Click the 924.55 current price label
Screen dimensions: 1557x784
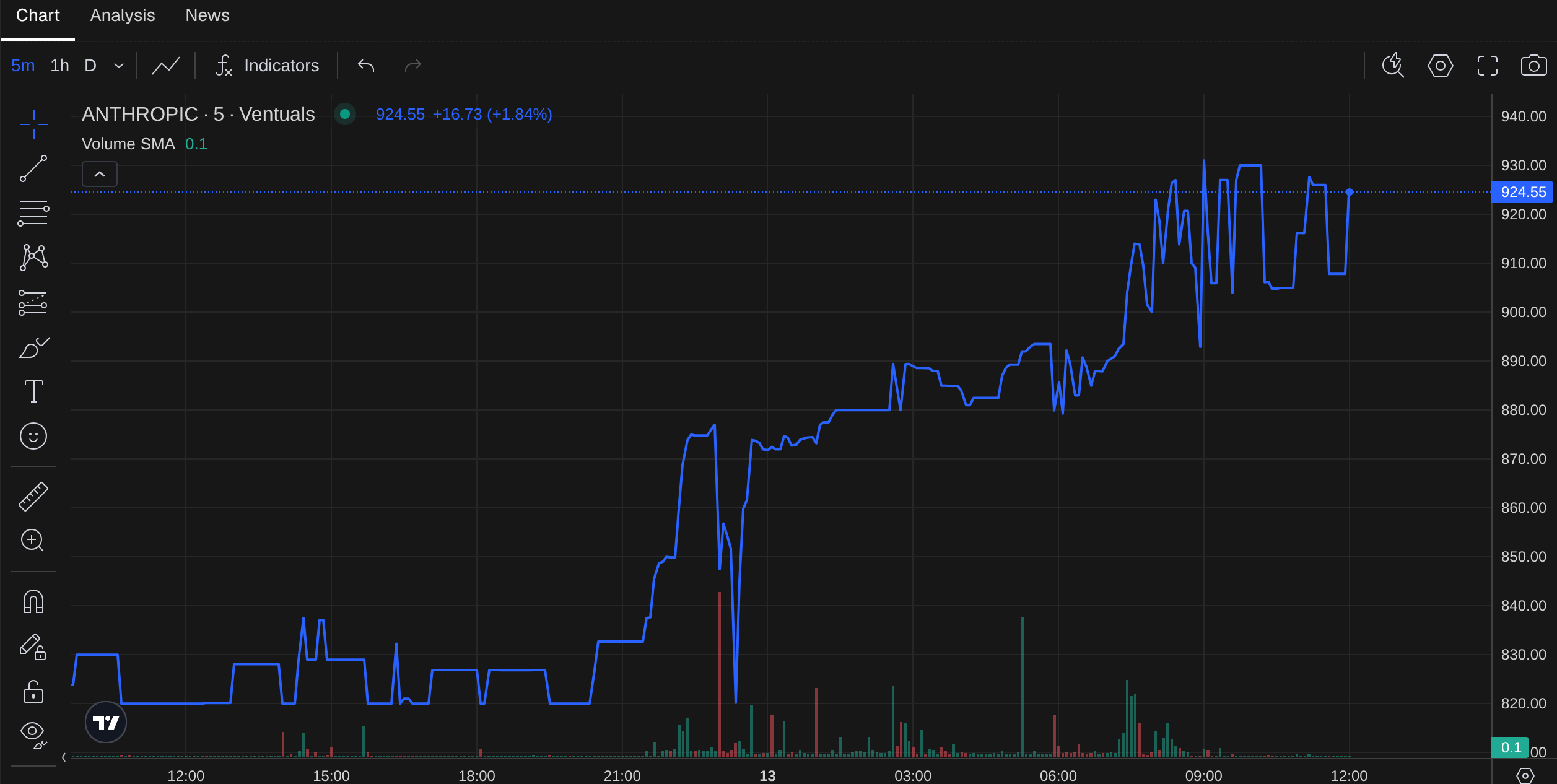pos(1523,192)
